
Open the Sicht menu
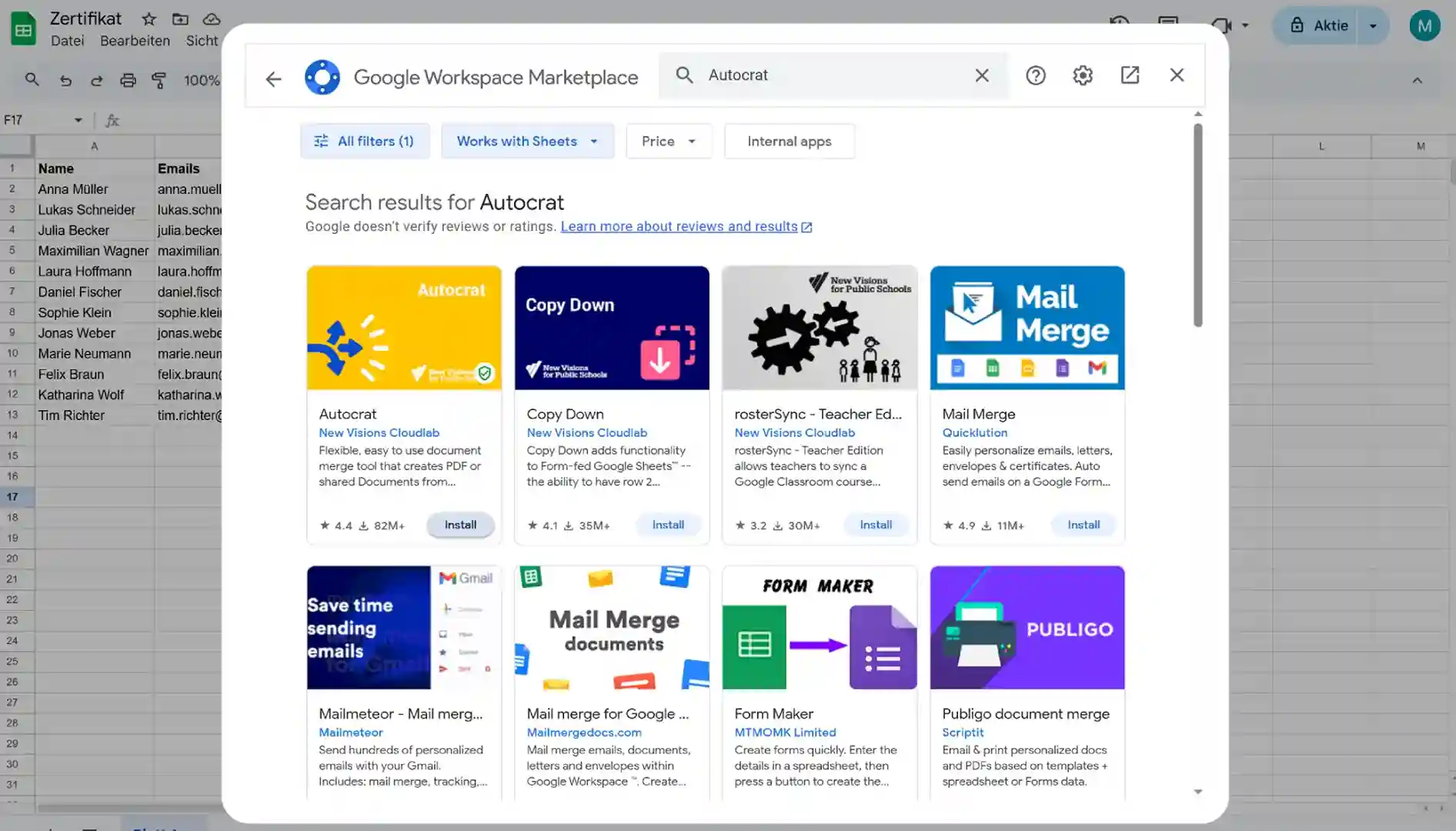tap(202, 41)
